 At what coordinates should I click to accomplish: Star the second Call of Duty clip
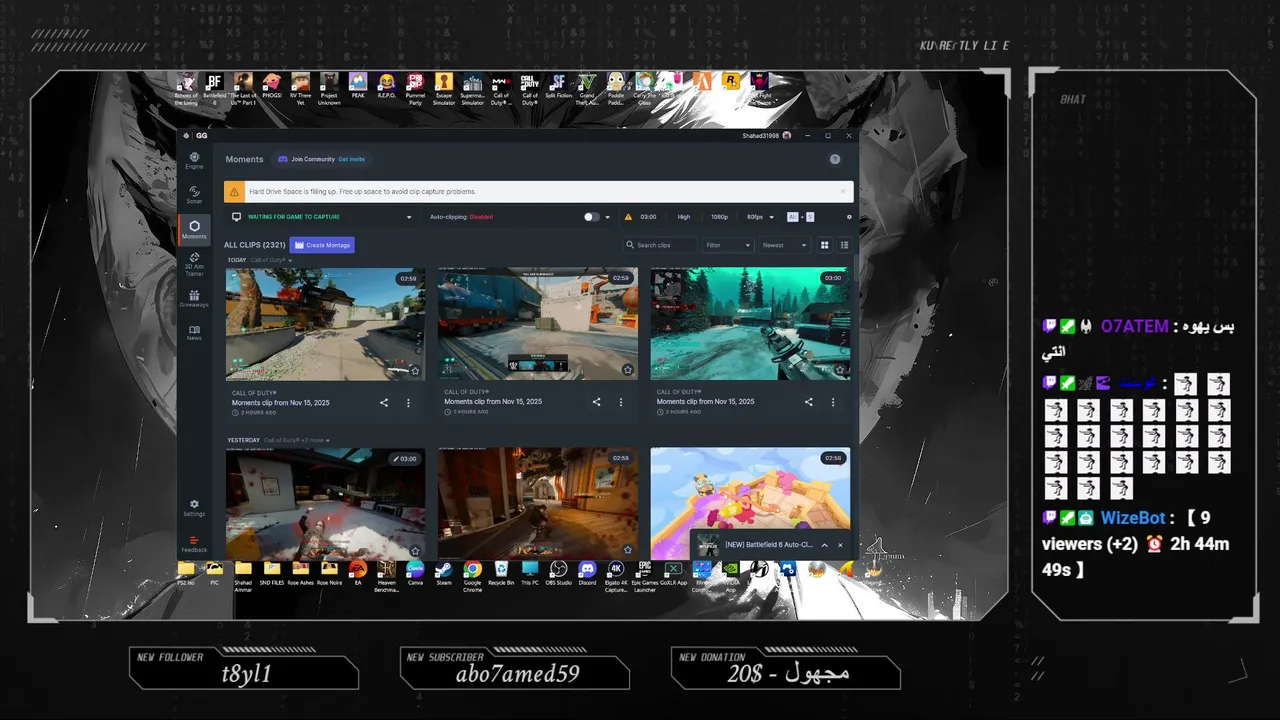pyautogui.click(x=628, y=369)
